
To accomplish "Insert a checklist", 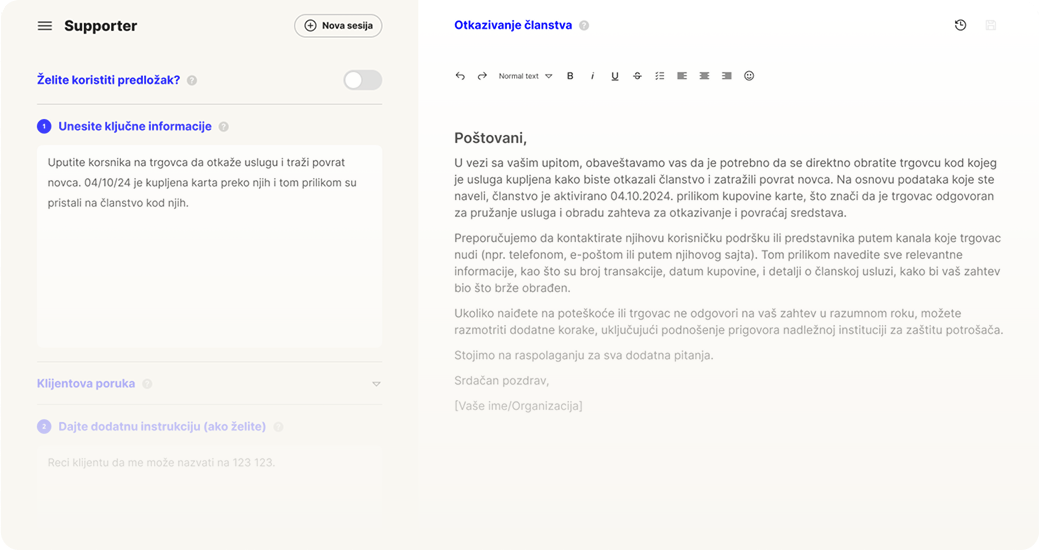I will click(659, 76).
